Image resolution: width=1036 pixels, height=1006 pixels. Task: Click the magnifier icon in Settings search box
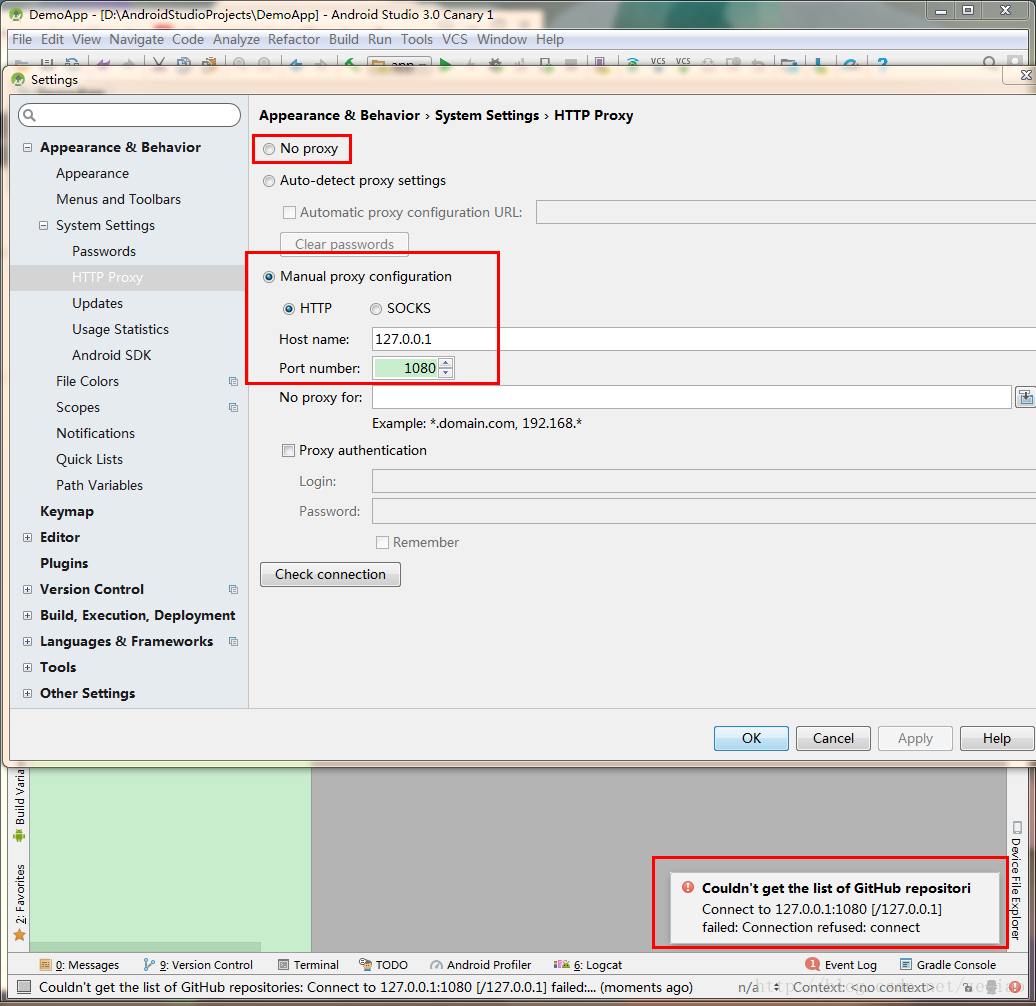point(28,116)
